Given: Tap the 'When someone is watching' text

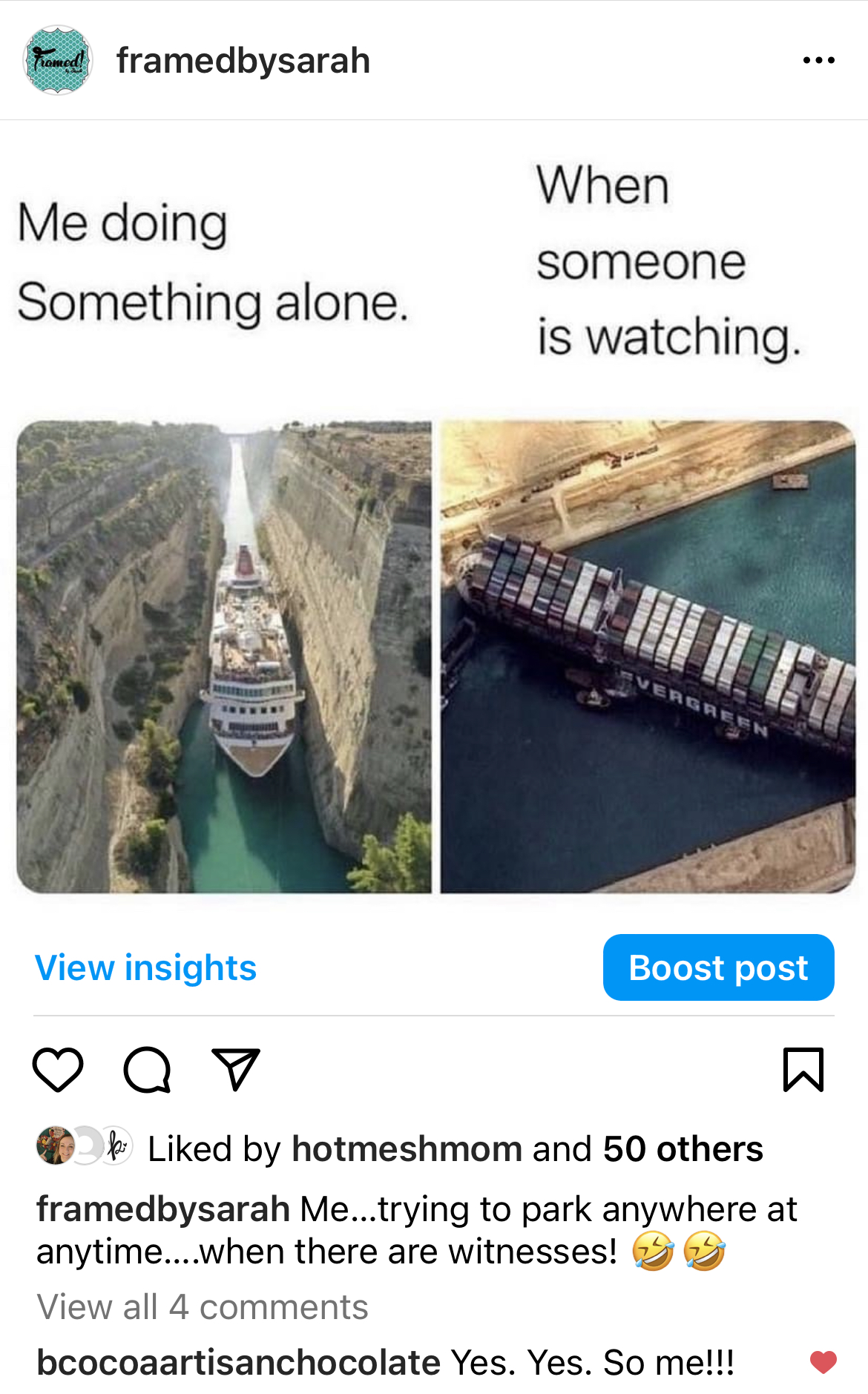Looking at the screenshot, I should point(669,262).
